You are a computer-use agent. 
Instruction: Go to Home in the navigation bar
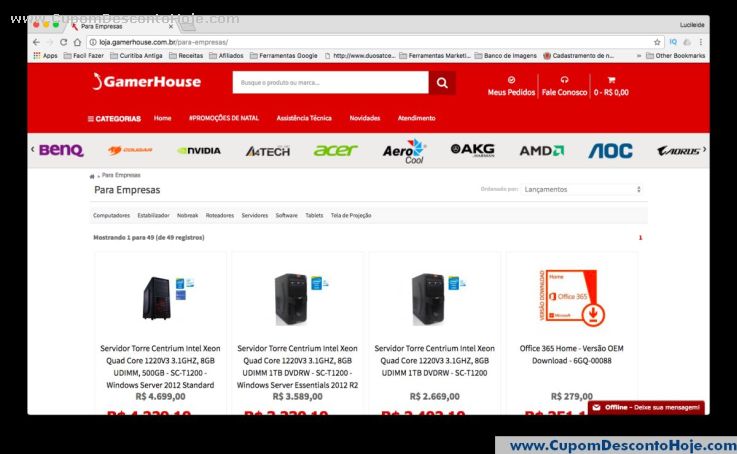pyautogui.click(x=163, y=118)
